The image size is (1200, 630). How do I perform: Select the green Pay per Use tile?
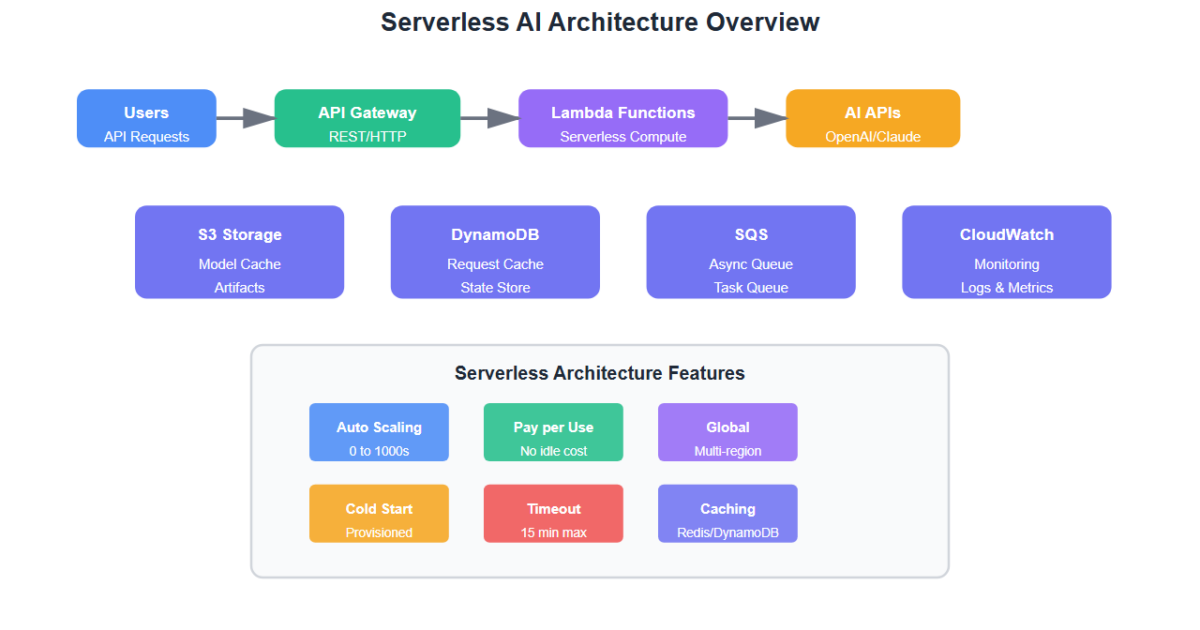(x=553, y=432)
